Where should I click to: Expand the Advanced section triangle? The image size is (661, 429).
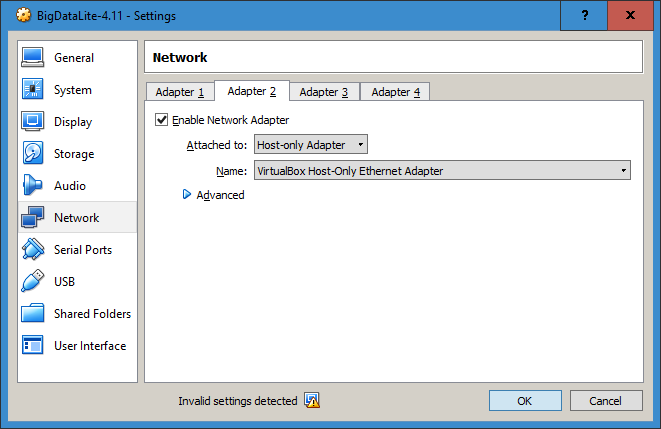point(186,194)
